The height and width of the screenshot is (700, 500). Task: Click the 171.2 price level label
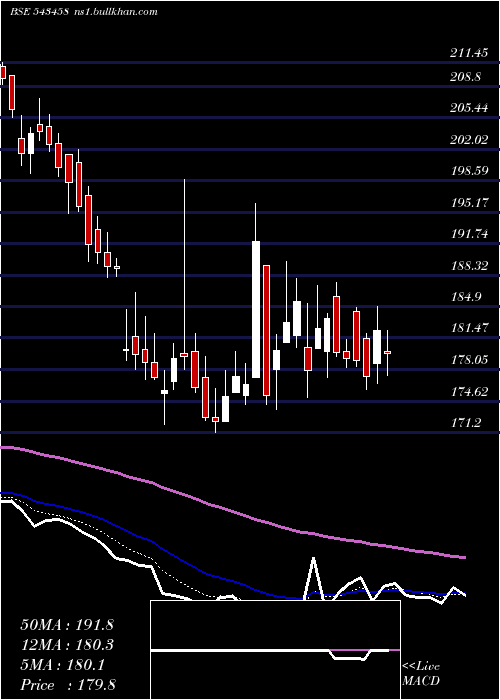(x=467, y=423)
